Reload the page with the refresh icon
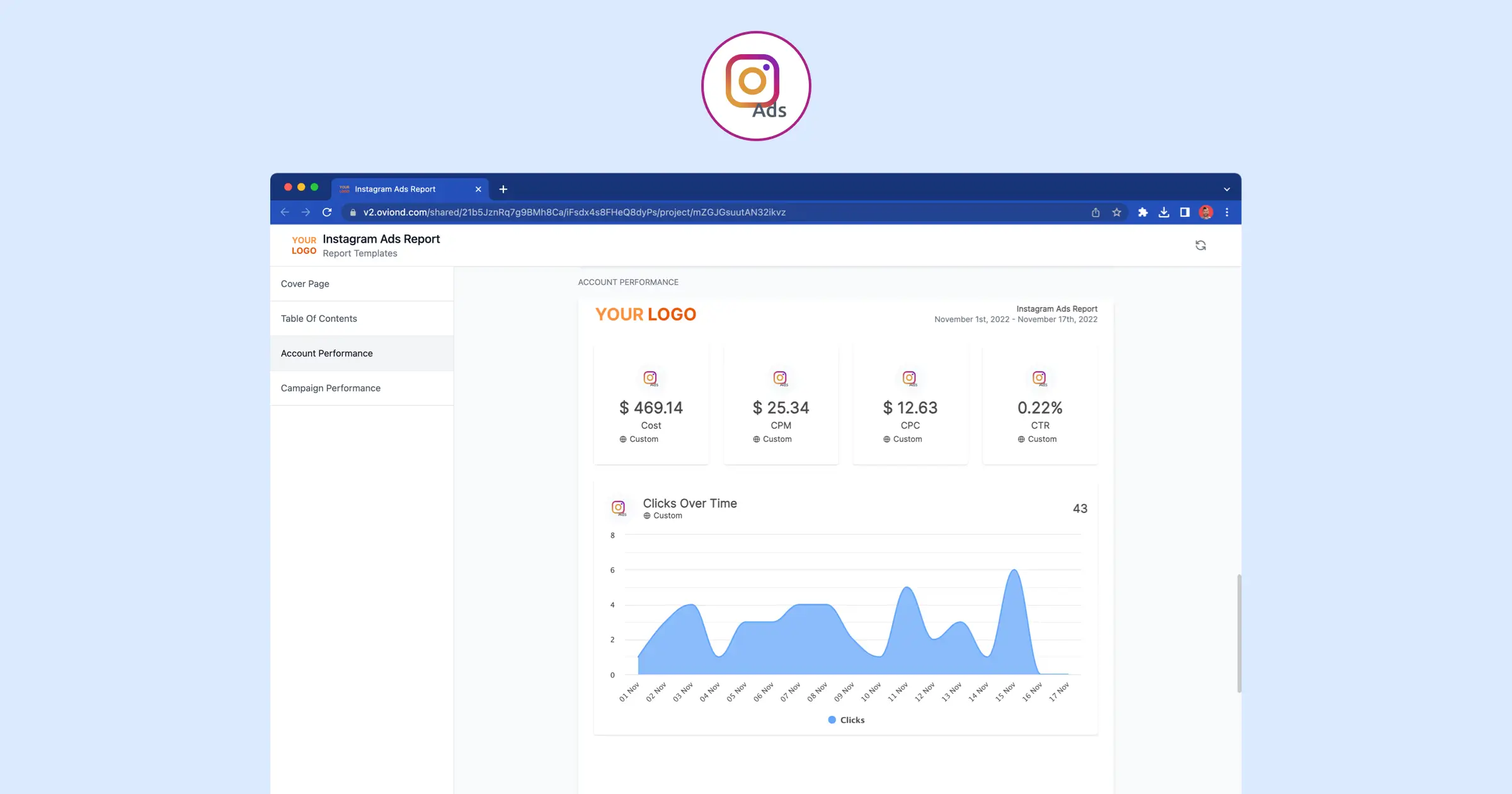The height and width of the screenshot is (794, 1512). point(327,212)
